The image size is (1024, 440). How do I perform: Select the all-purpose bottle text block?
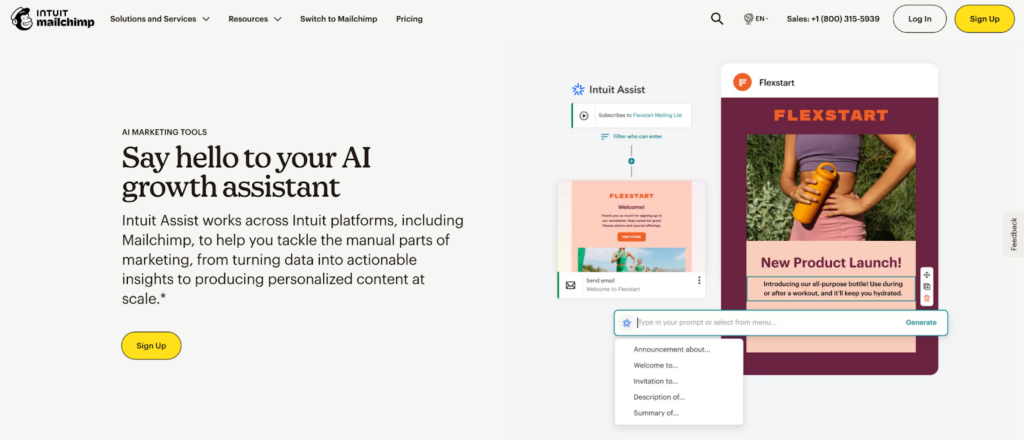831,289
